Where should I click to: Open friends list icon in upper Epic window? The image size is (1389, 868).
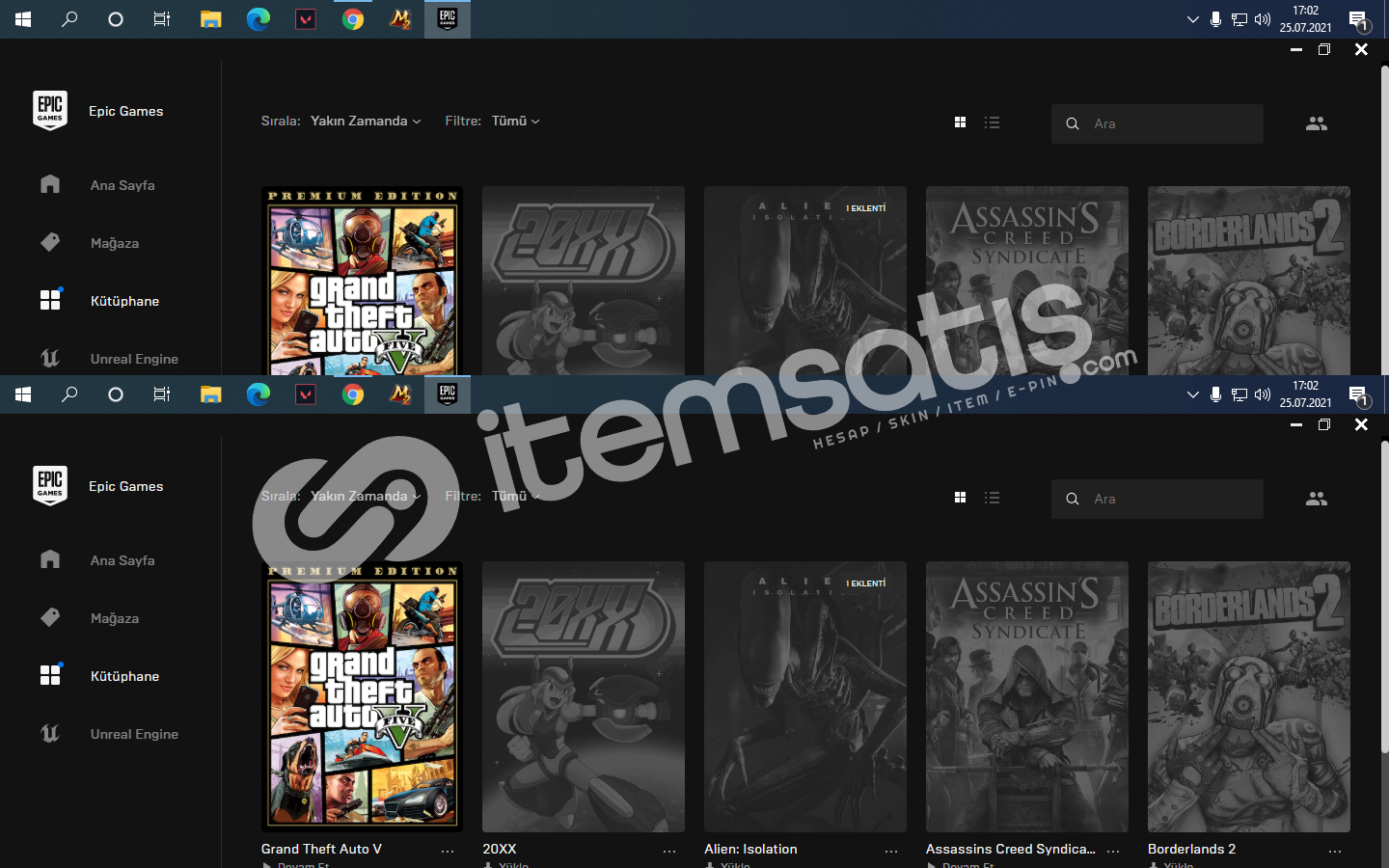1317,123
